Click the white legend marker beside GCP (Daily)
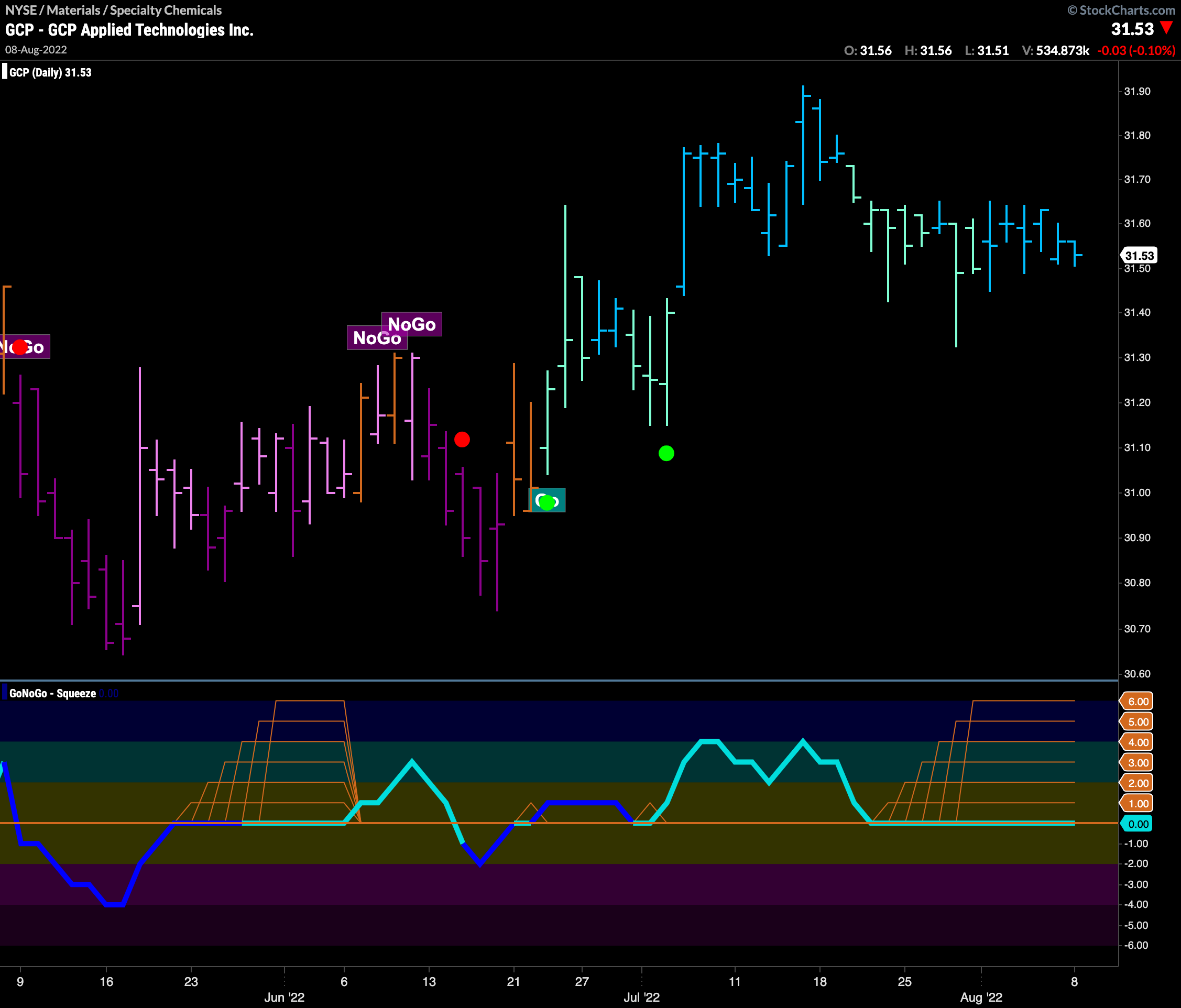The height and width of the screenshot is (1008, 1181). coord(5,72)
